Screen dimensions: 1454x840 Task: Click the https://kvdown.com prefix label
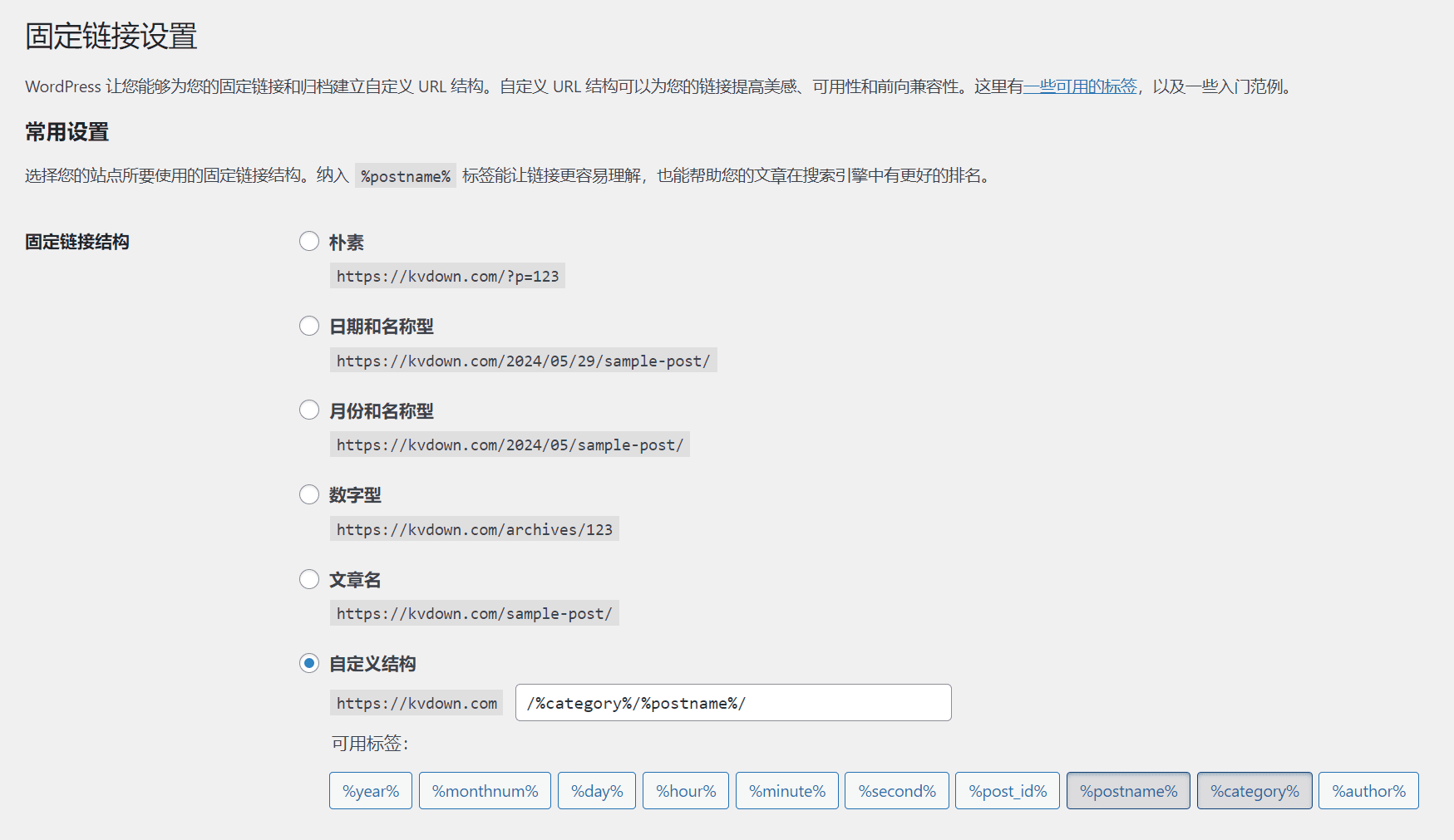[x=416, y=702]
